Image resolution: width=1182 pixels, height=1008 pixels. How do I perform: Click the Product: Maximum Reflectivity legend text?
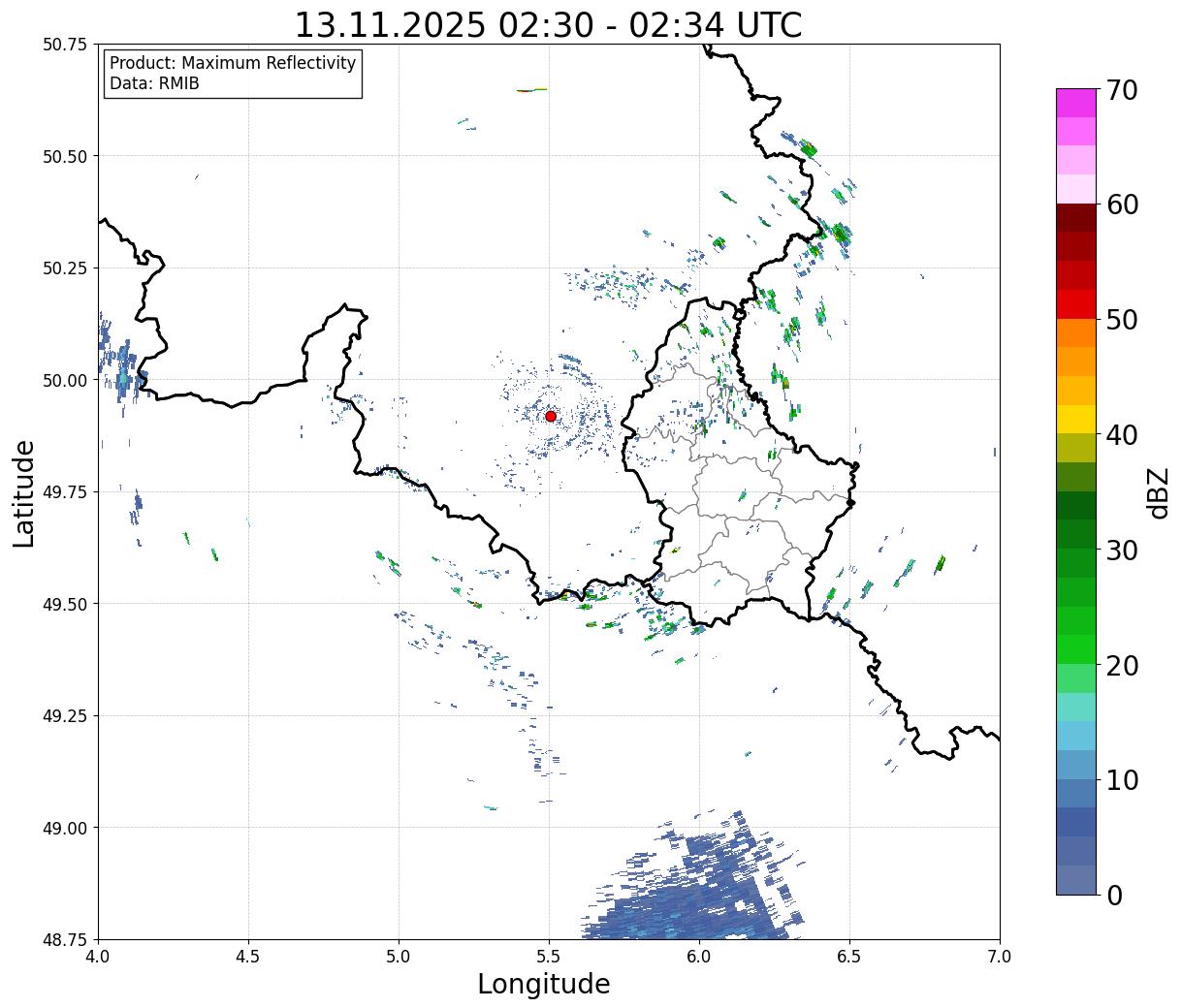[x=233, y=64]
